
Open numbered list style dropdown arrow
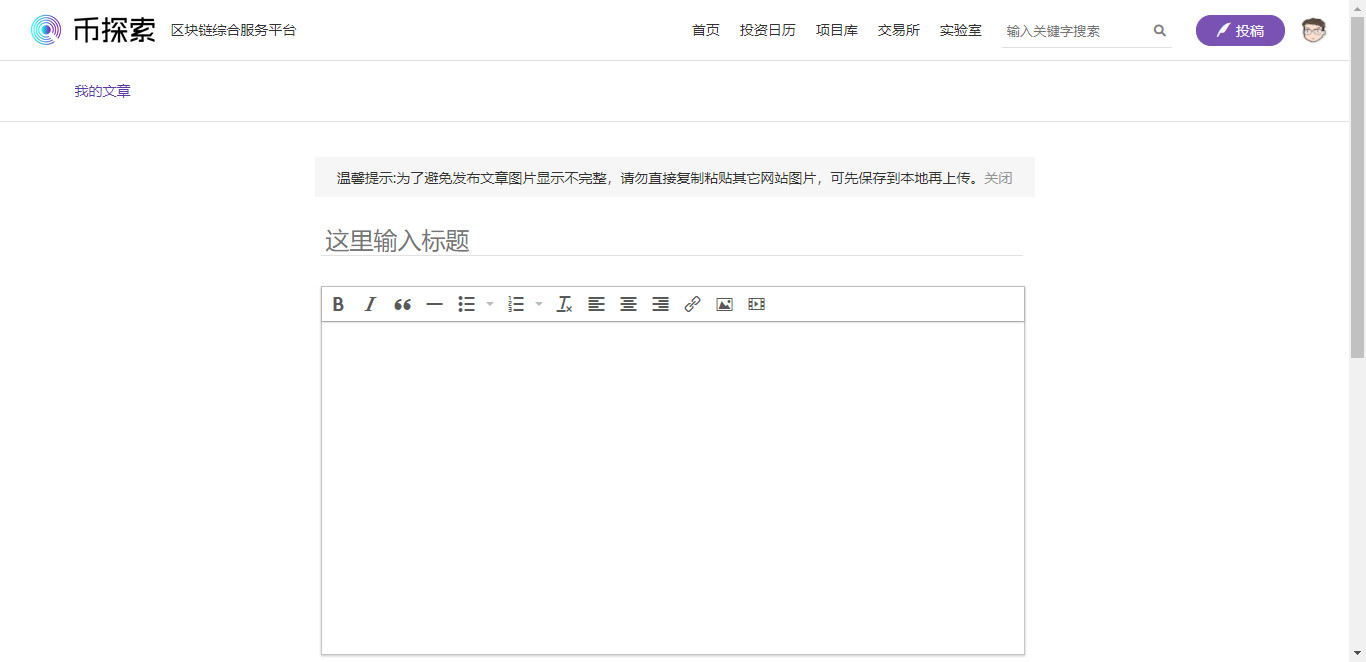coord(539,304)
